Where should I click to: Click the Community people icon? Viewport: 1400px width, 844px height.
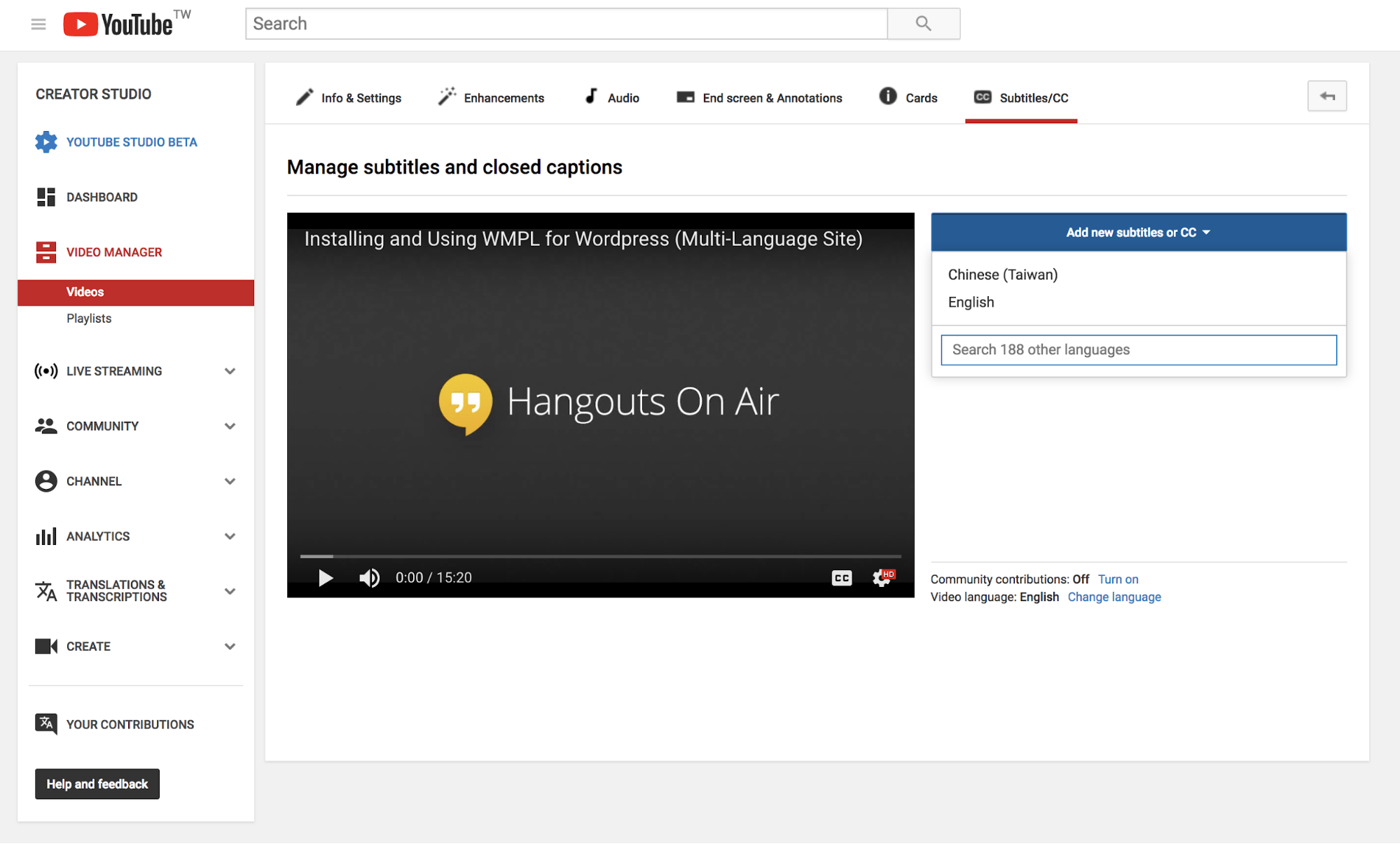46,426
